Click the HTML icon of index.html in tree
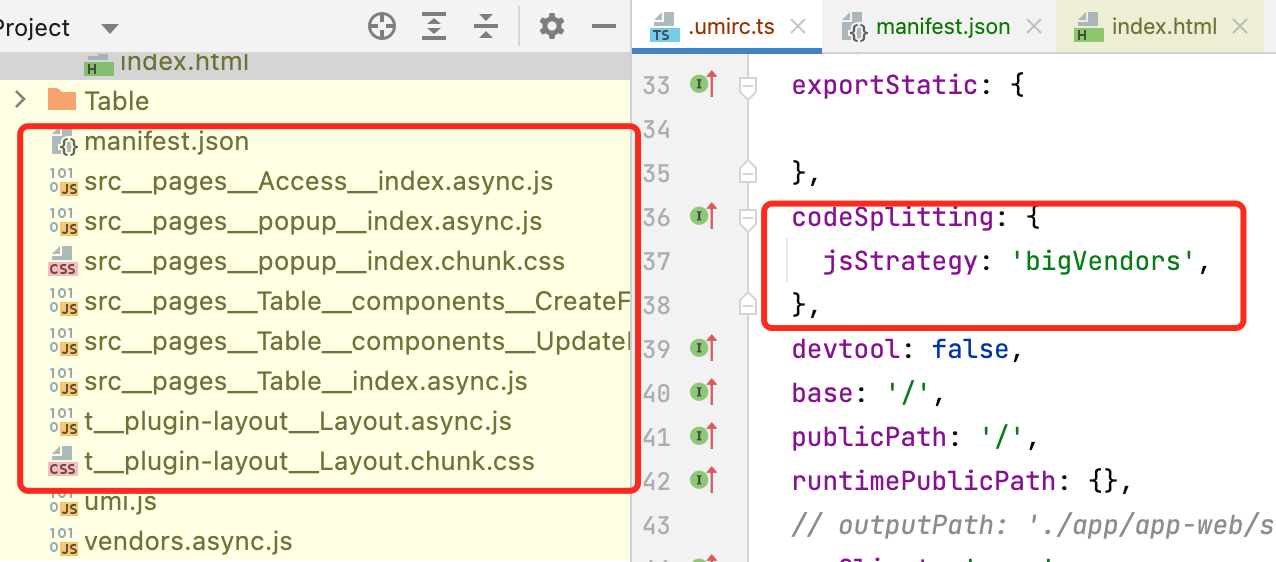The image size is (1276, 562). coord(97,63)
